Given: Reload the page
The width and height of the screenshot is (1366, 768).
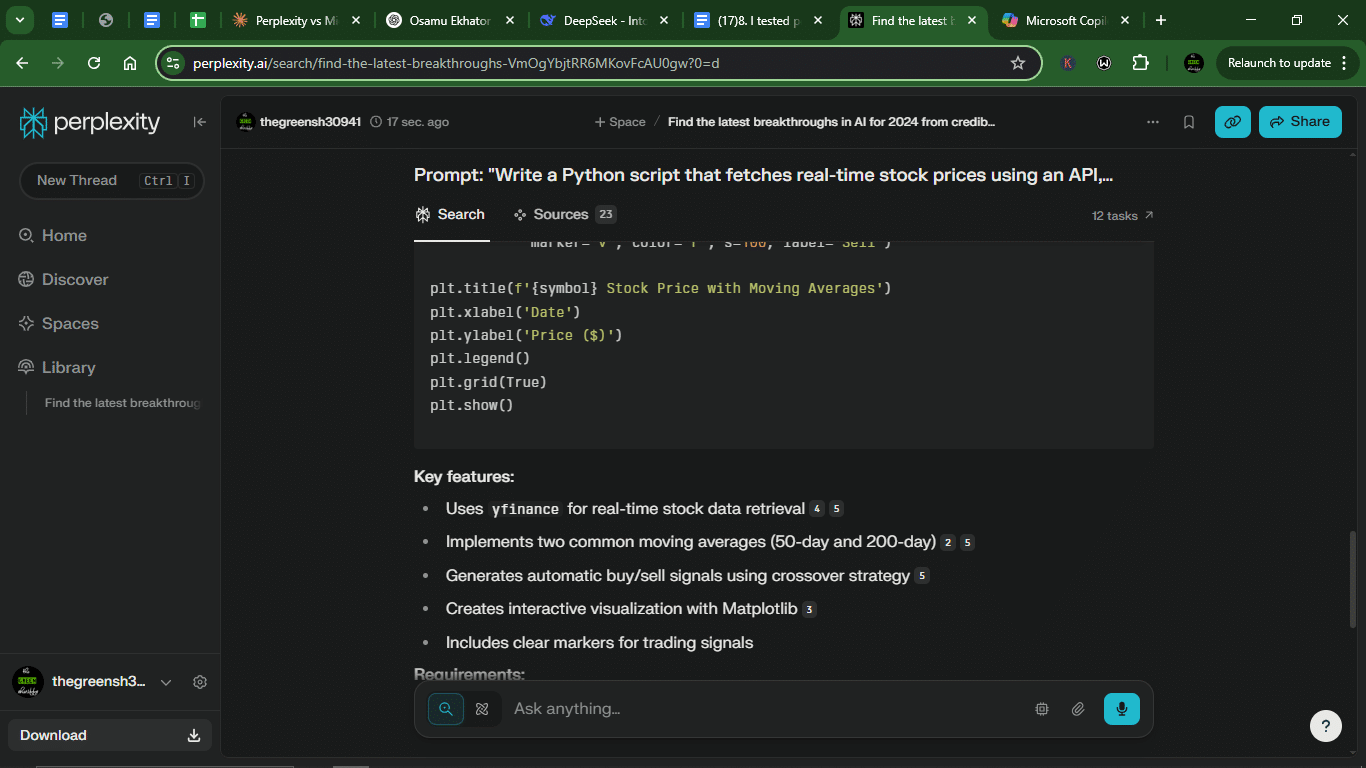Looking at the screenshot, I should pyautogui.click(x=94, y=63).
